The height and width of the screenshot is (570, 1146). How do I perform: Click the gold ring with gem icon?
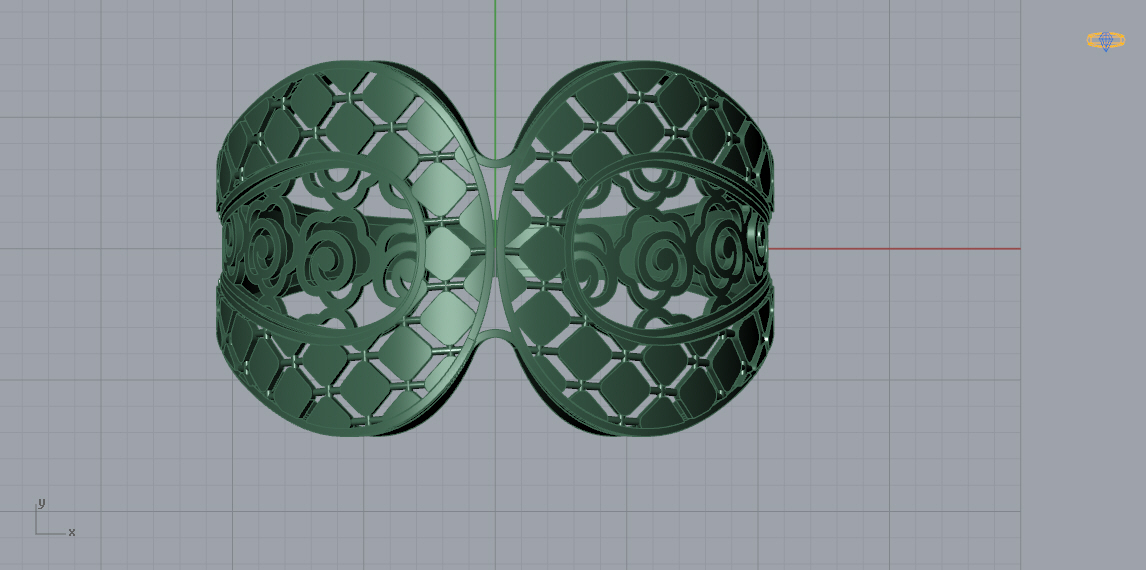1105,41
